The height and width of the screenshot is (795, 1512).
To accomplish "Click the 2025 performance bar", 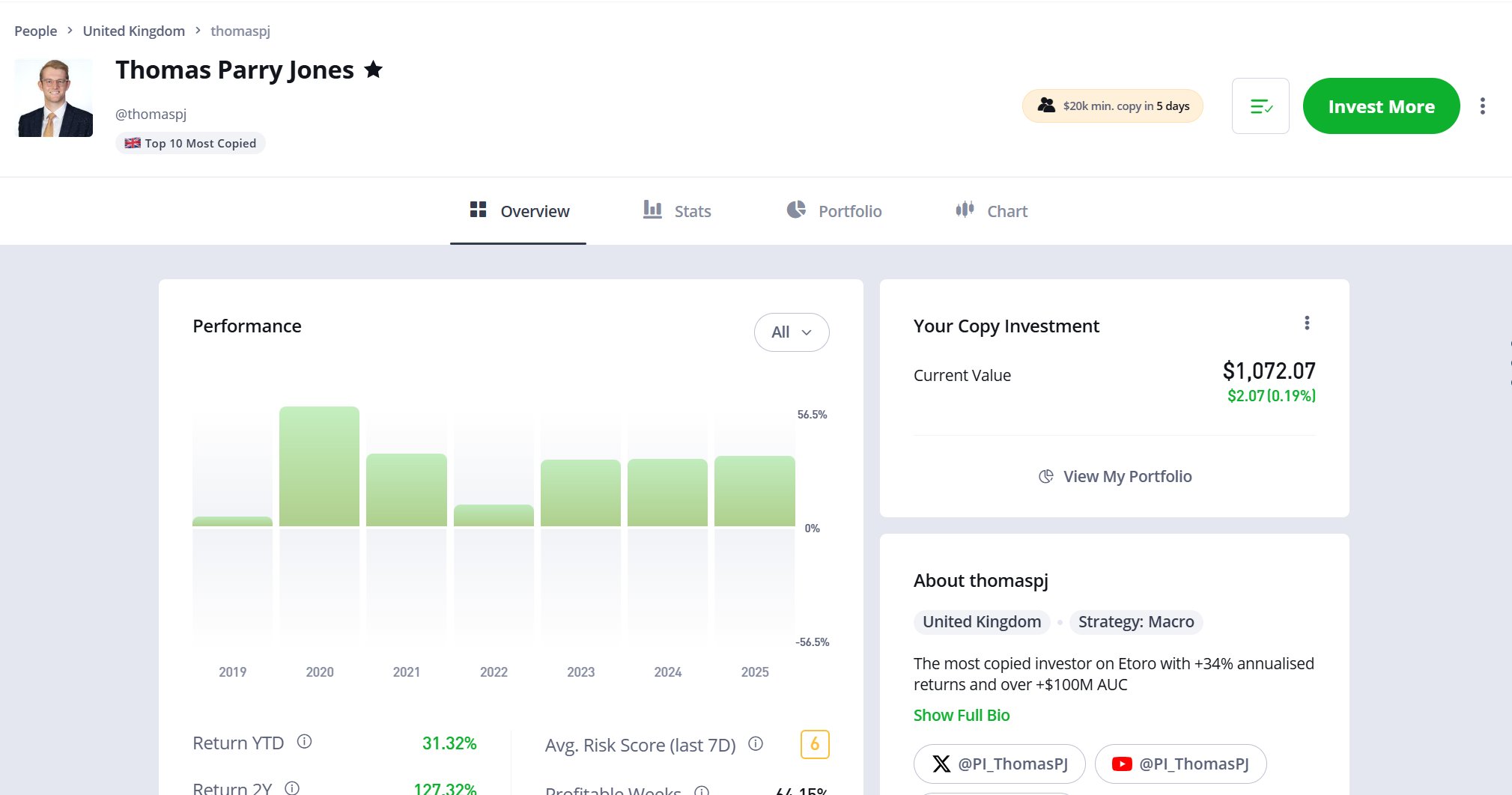I will [755, 491].
